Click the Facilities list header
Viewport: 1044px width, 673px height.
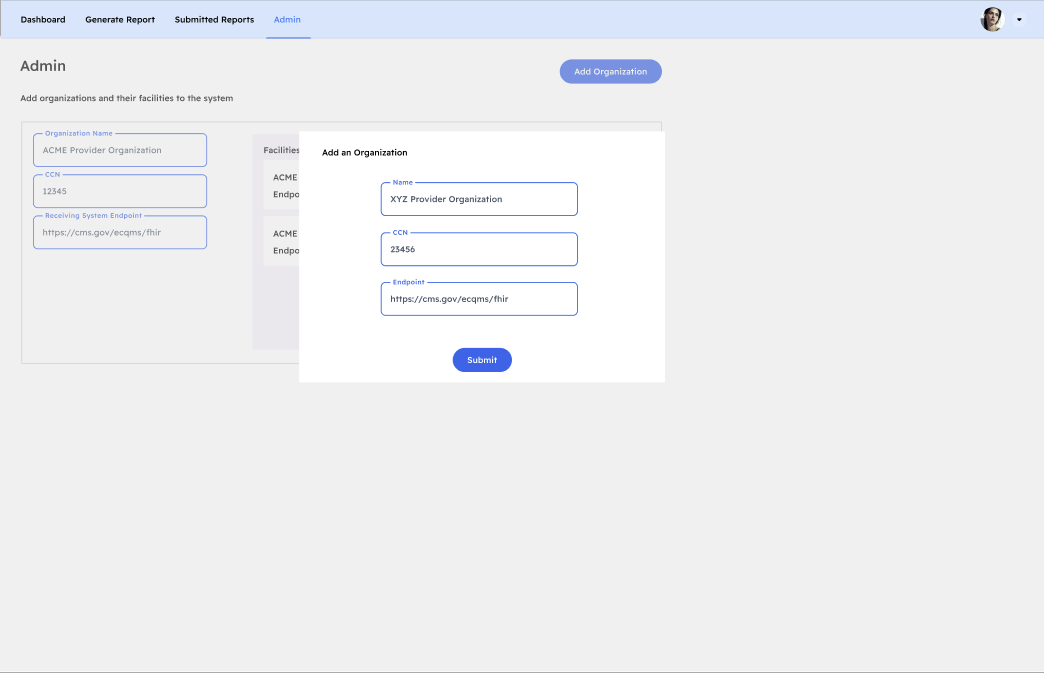coord(280,150)
